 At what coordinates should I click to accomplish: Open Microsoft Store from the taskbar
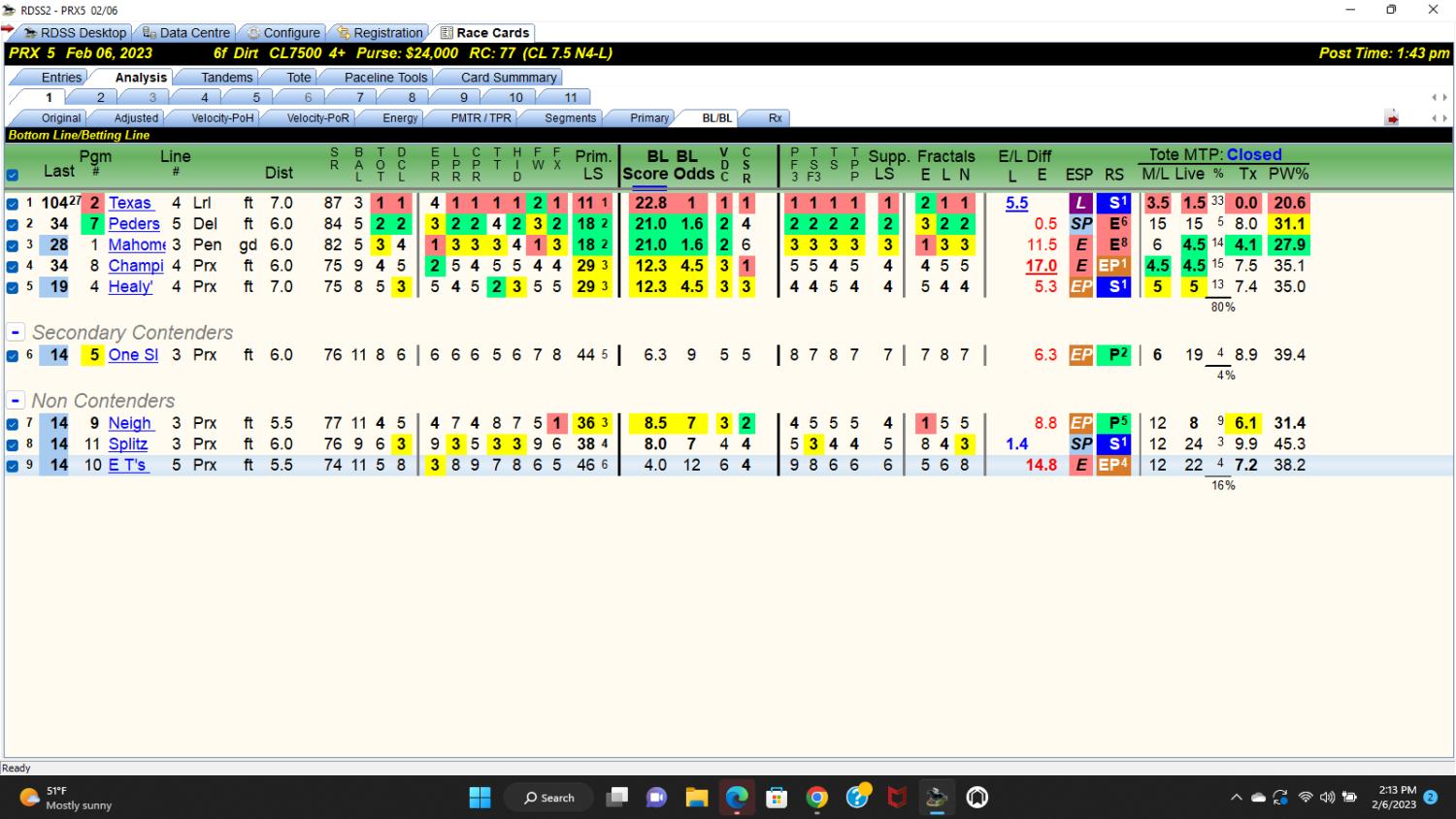[777, 798]
